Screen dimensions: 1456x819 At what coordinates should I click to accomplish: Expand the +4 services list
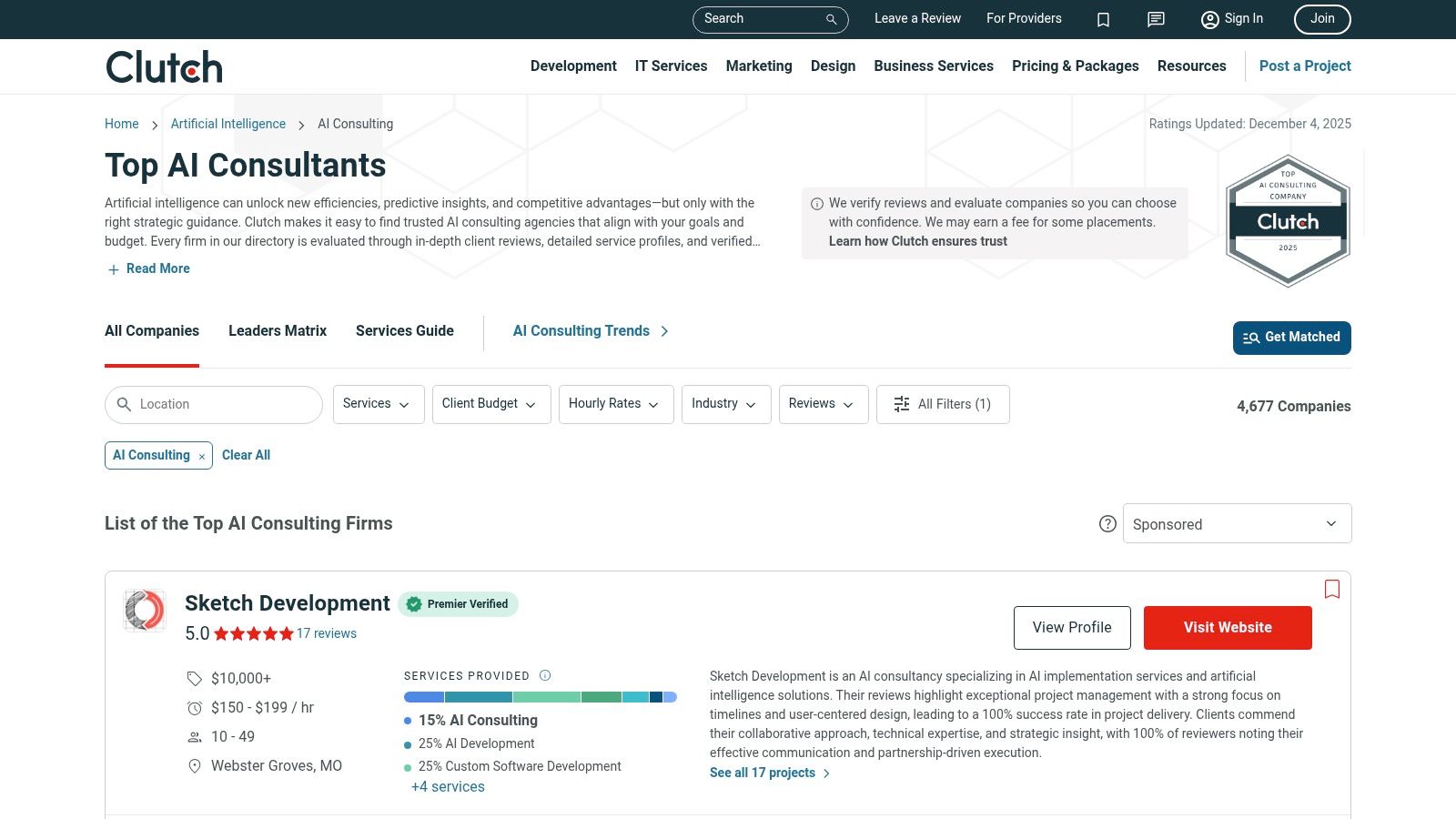tap(448, 786)
